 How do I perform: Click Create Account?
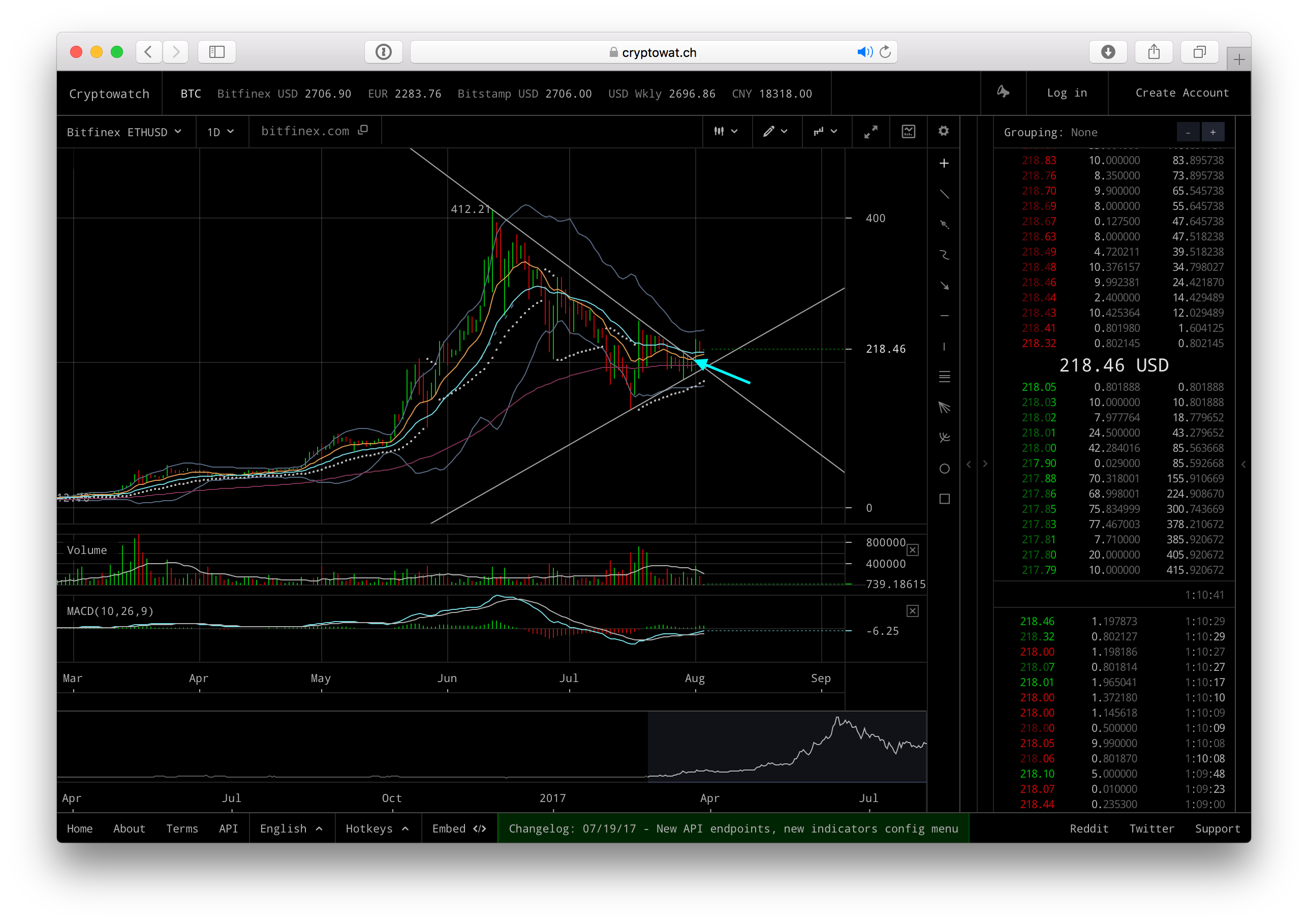pos(1181,93)
